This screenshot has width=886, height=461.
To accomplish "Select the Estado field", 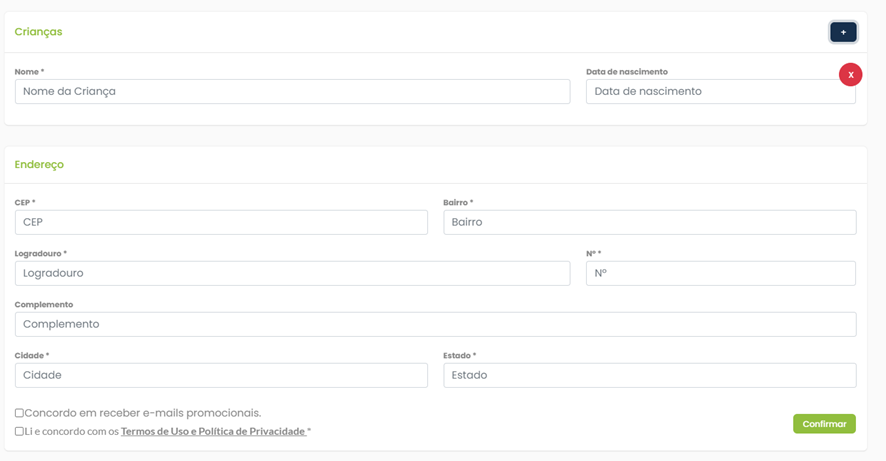I will tap(649, 375).
